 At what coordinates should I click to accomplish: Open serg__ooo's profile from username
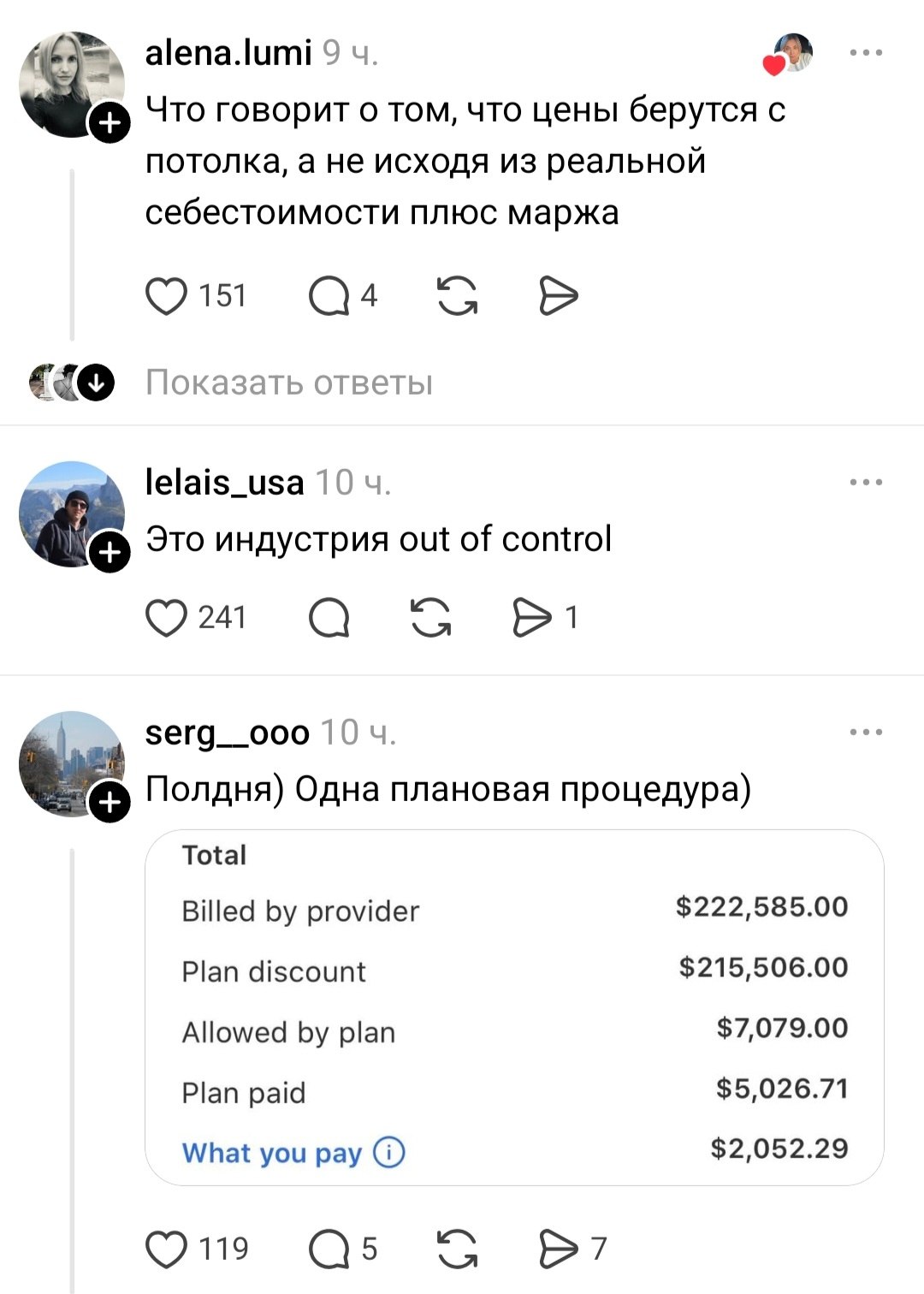click(x=228, y=733)
